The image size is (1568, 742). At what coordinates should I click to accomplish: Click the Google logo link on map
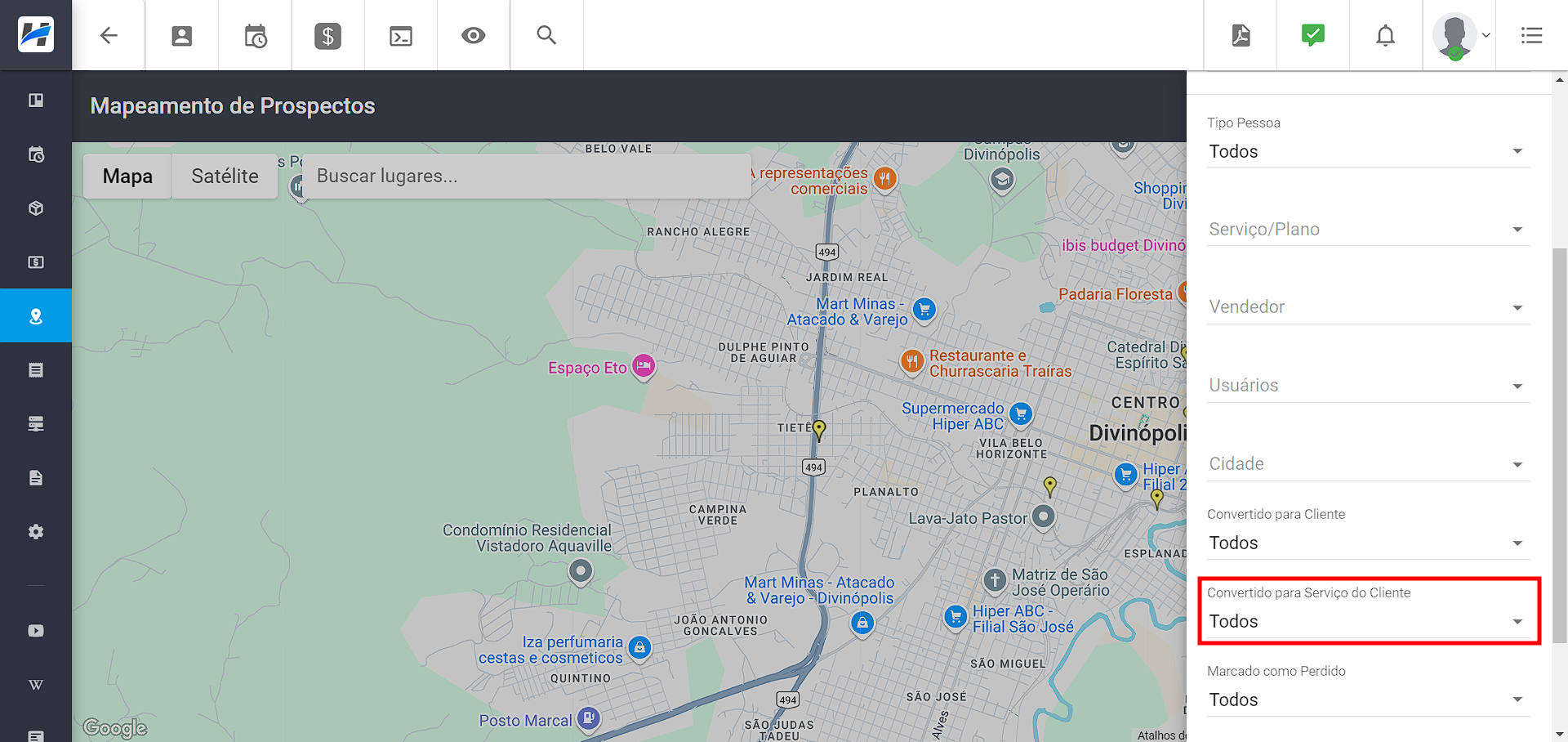tap(115, 727)
